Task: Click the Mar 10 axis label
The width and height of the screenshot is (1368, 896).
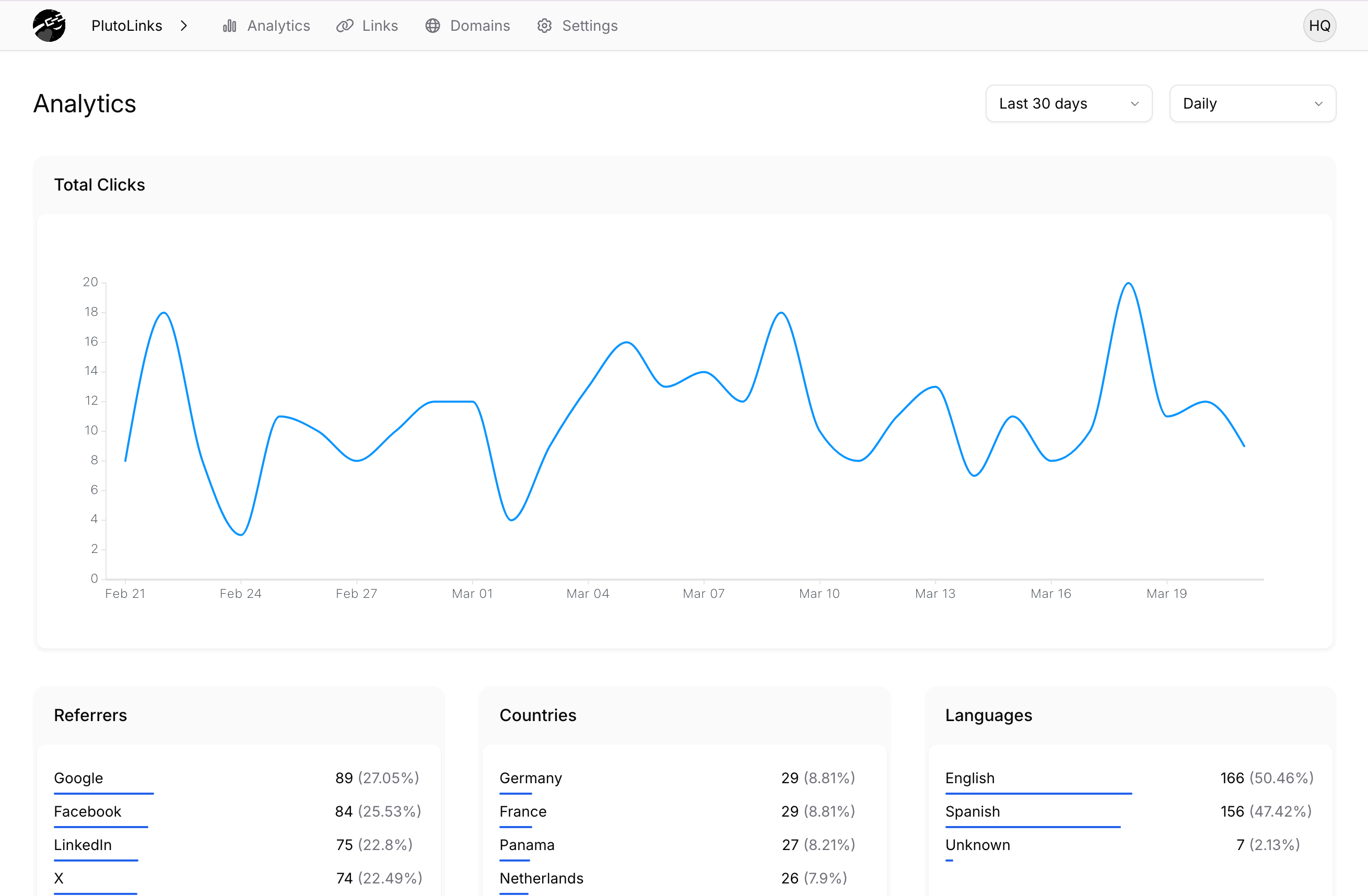Action: pos(820,594)
